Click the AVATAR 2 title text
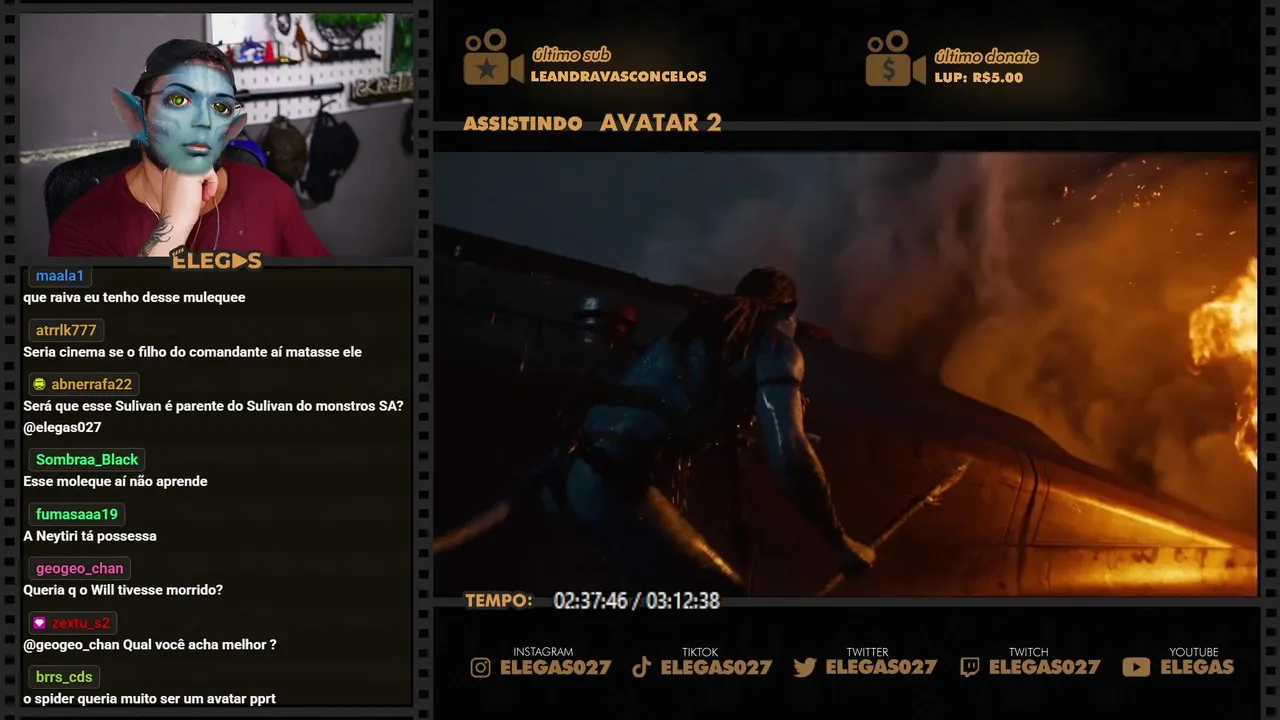This screenshot has height=720, width=1280. (x=660, y=123)
